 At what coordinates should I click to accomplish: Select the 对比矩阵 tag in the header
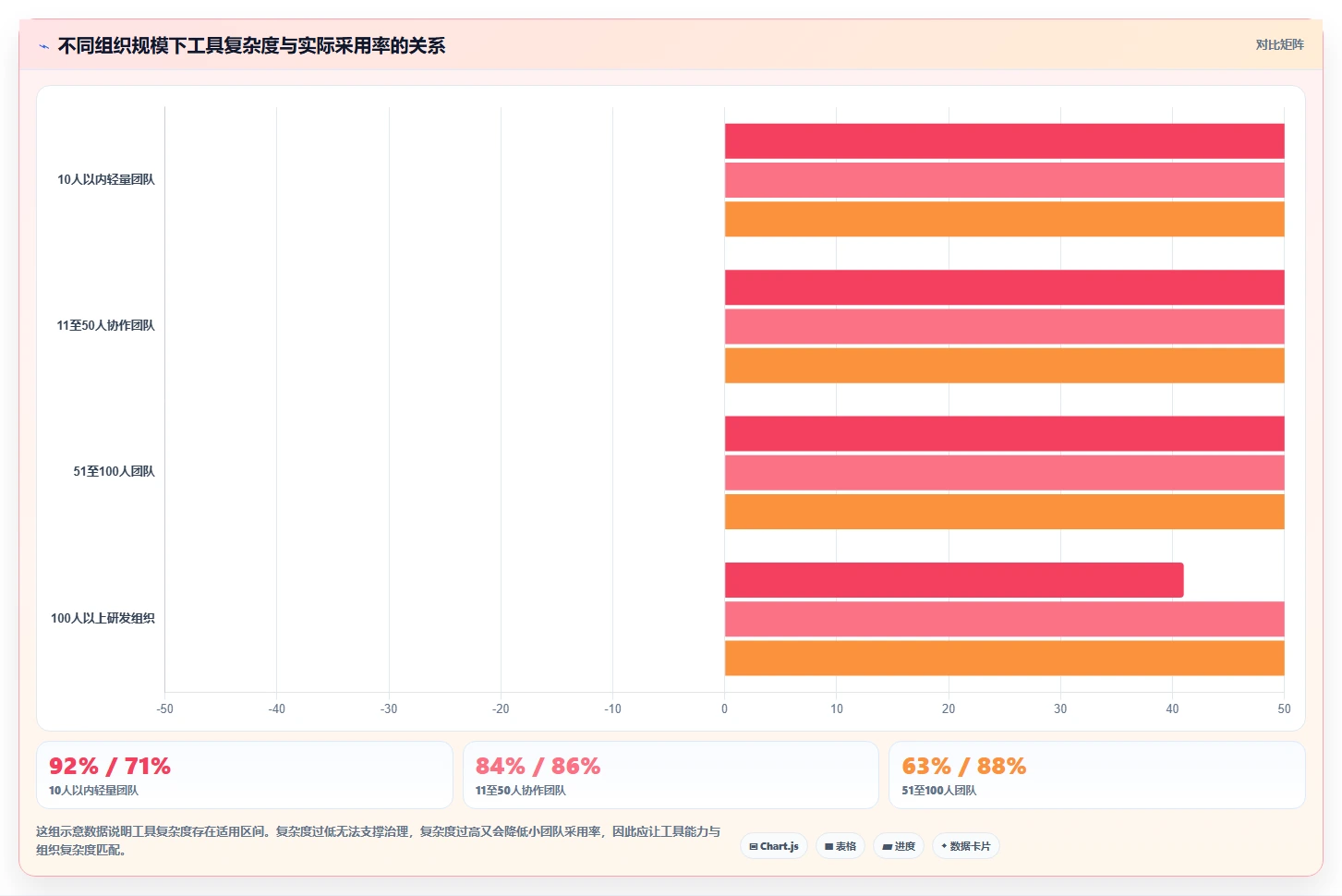pyautogui.click(x=1279, y=44)
